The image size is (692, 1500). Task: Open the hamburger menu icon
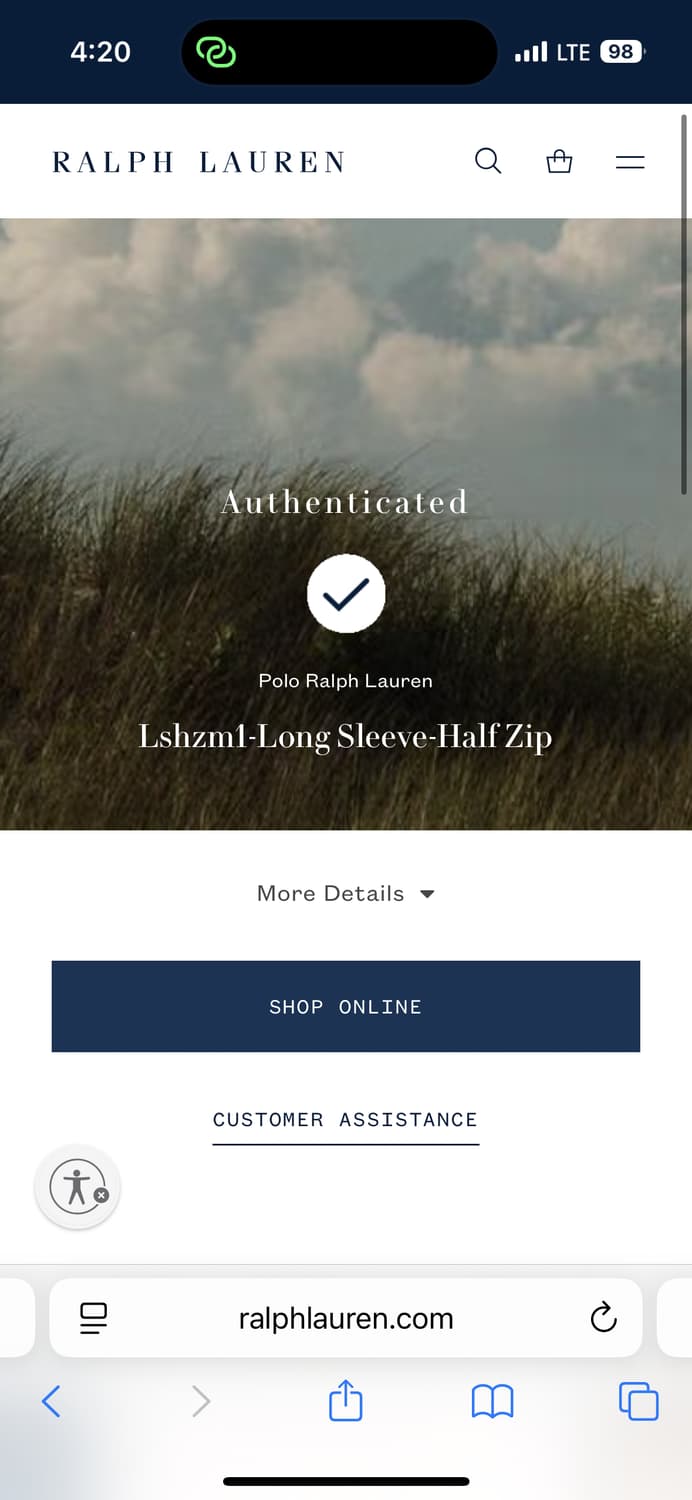tap(630, 161)
